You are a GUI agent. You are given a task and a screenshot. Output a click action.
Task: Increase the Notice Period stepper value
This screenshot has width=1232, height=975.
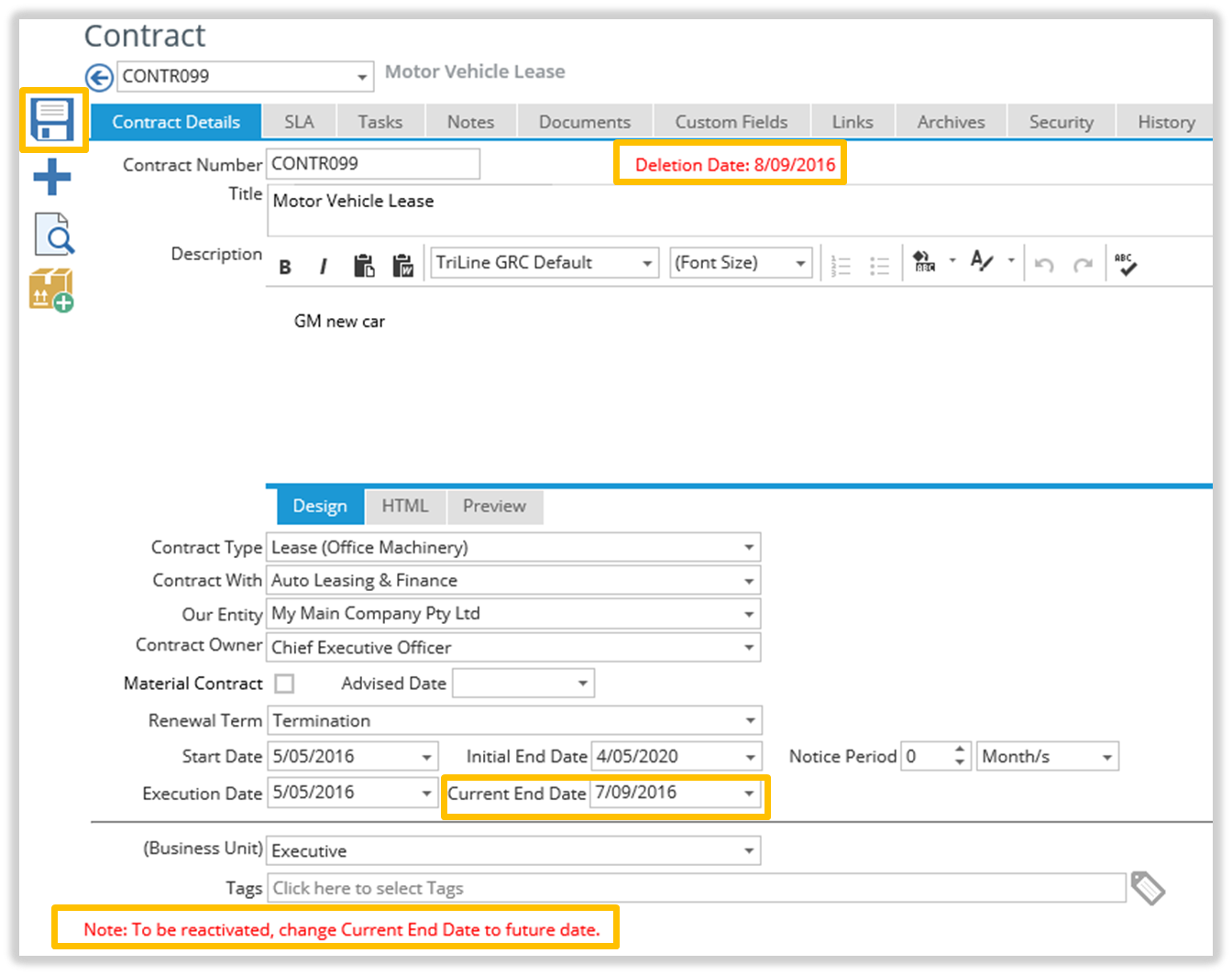coord(960,750)
